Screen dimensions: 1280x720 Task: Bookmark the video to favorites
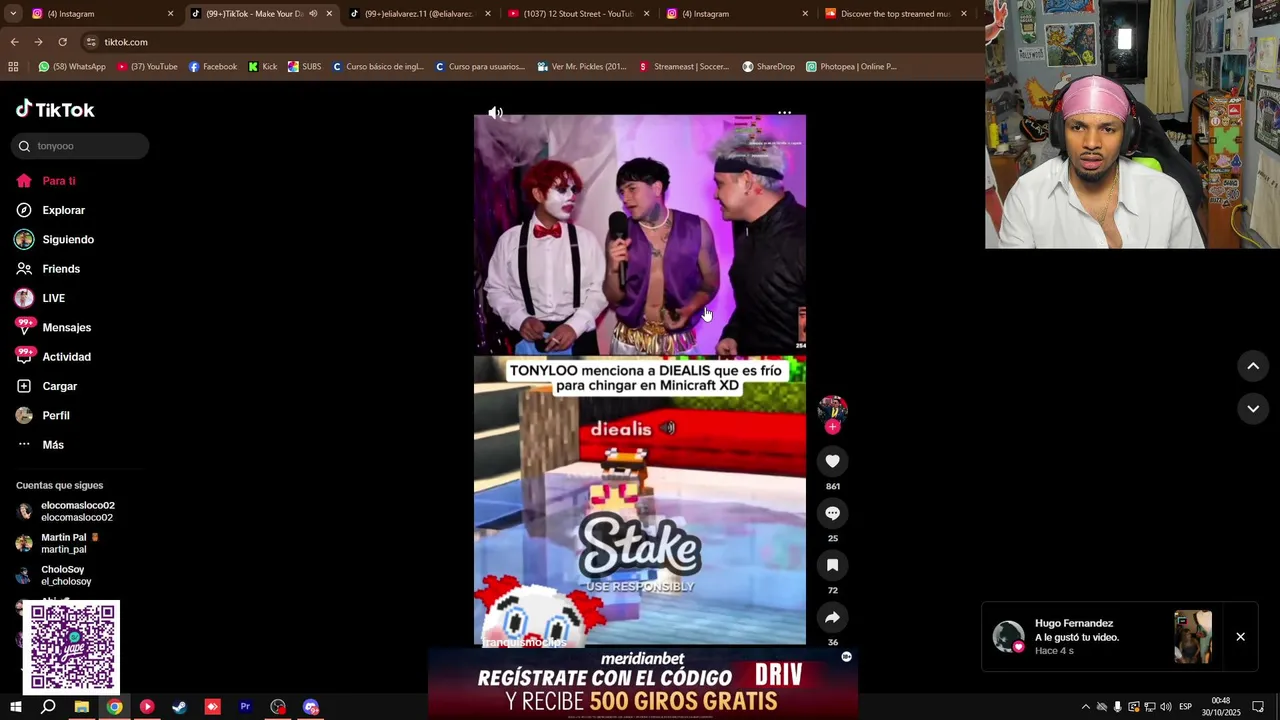click(832, 565)
